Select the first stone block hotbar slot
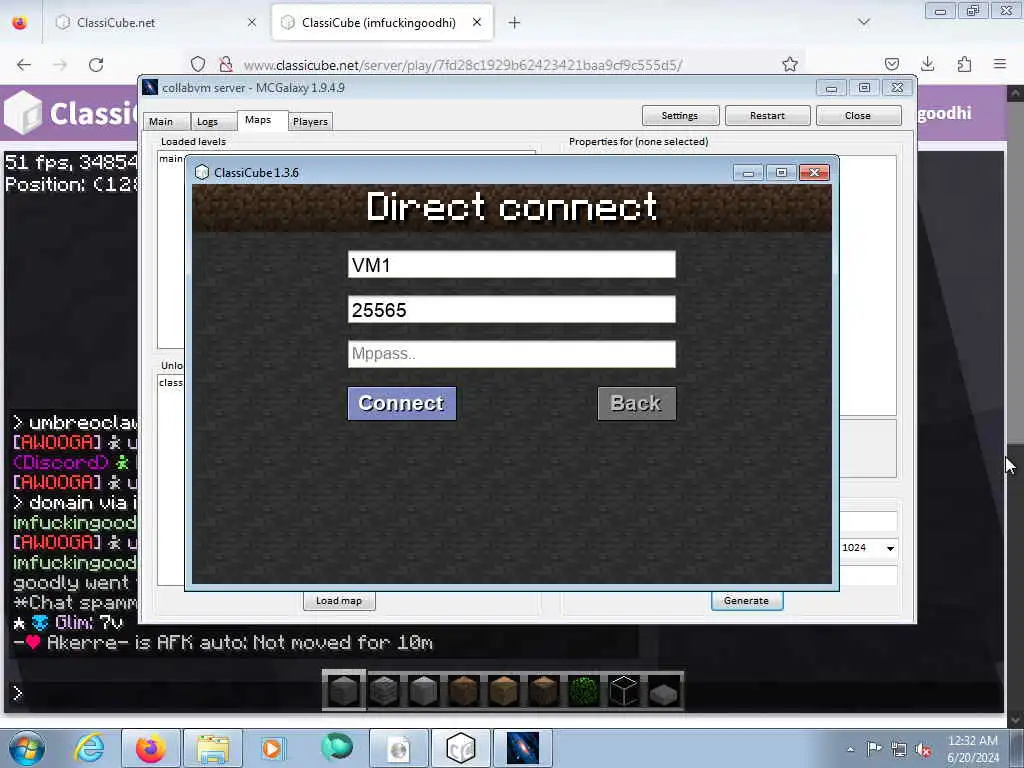 coord(344,690)
